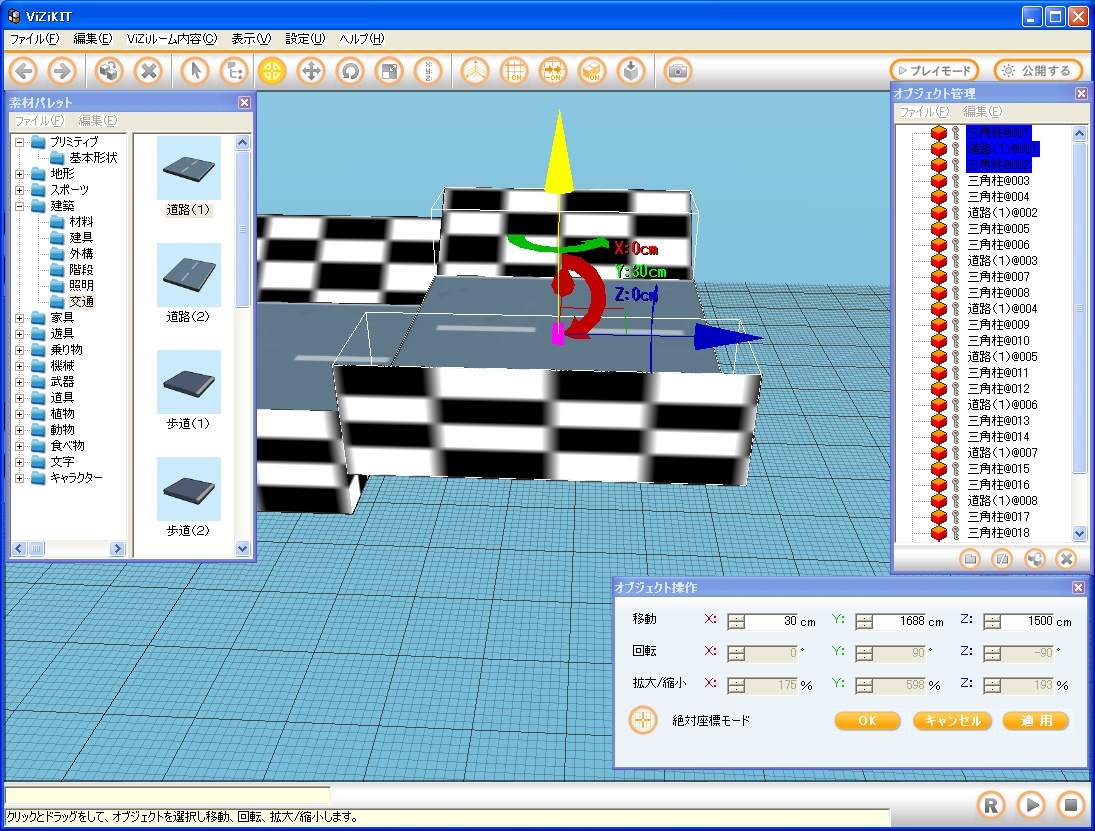This screenshot has height=831, width=1095.
Task: Collapse the 建築 folder in palette tree
Action: (20, 206)
